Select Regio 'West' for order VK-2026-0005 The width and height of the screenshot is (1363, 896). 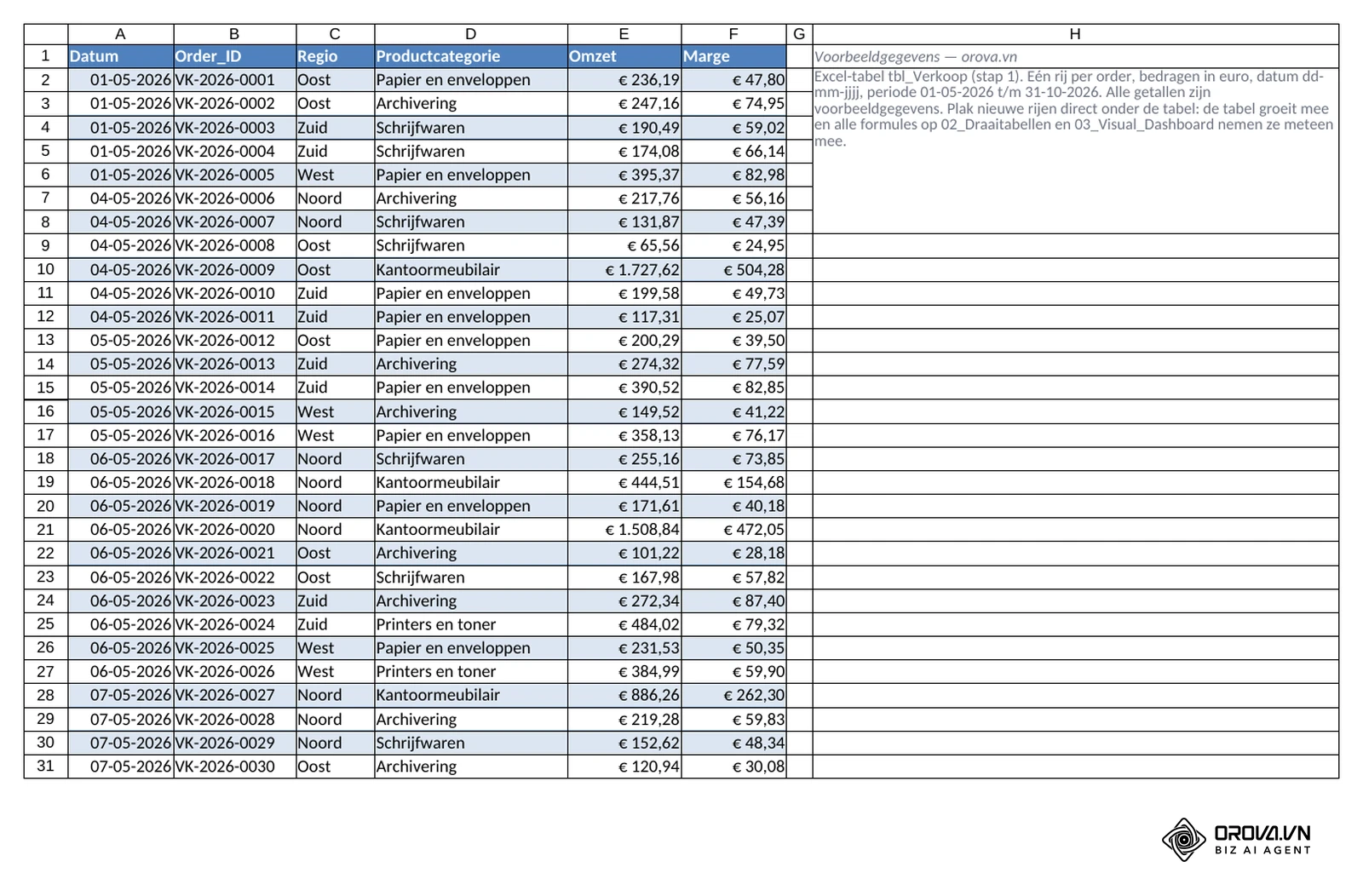point(336,175)
